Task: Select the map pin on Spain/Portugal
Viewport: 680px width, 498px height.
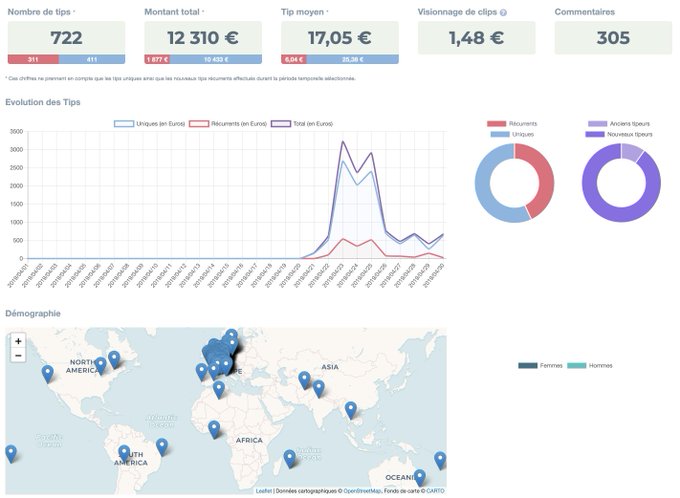Action: (201, 372)
